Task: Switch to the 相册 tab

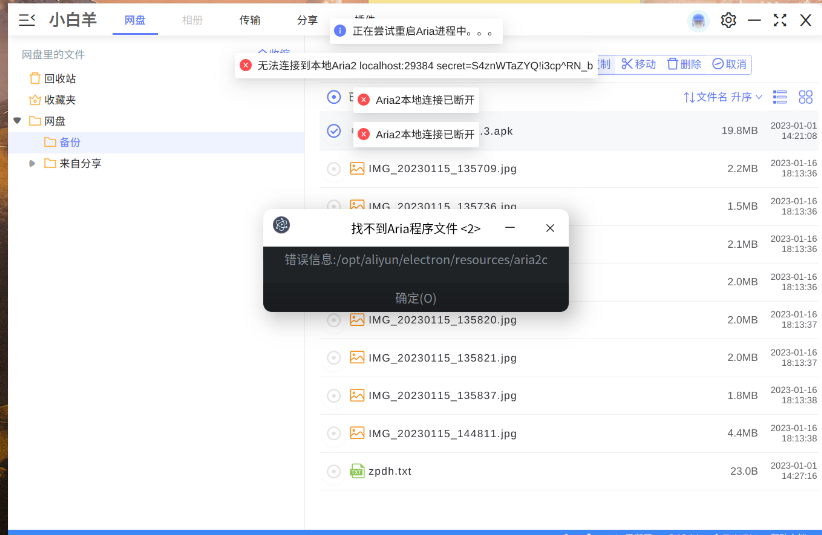Action: 192,20
